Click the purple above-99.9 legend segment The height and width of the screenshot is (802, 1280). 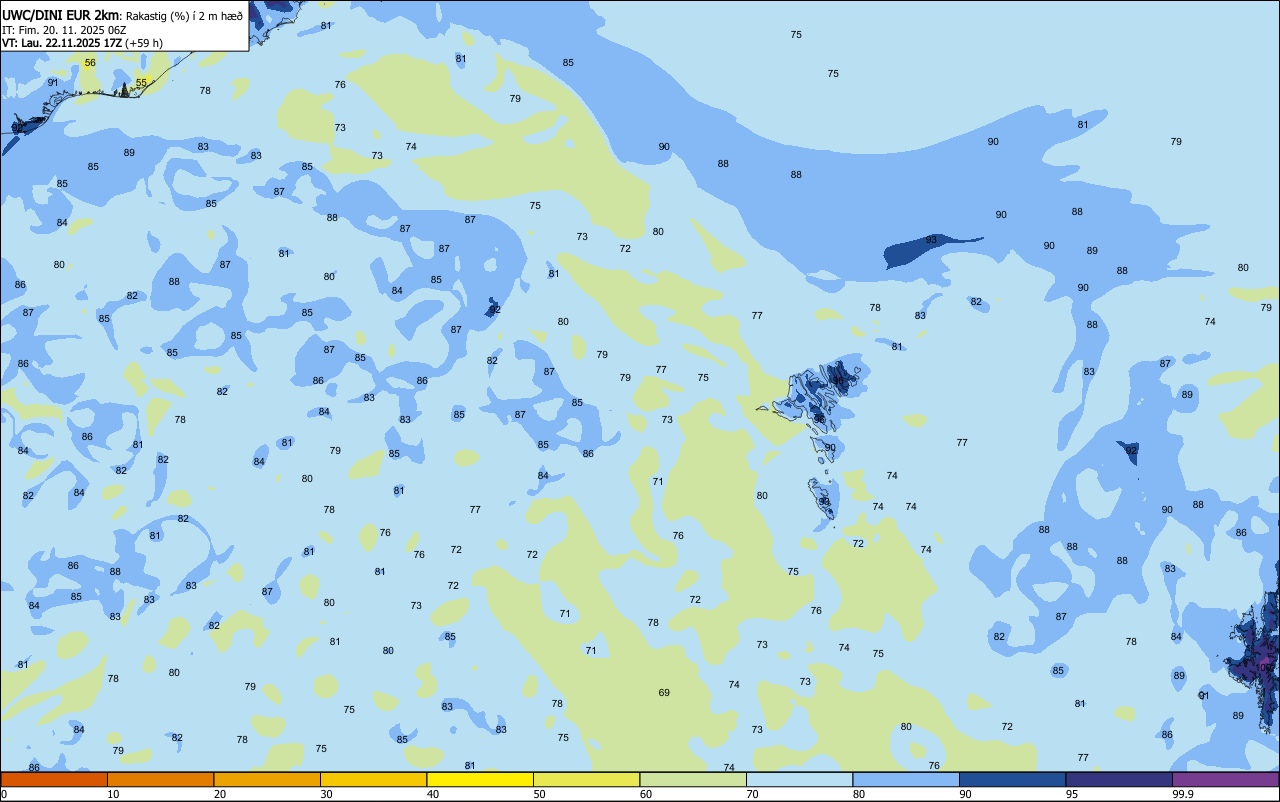[1225, 779]
